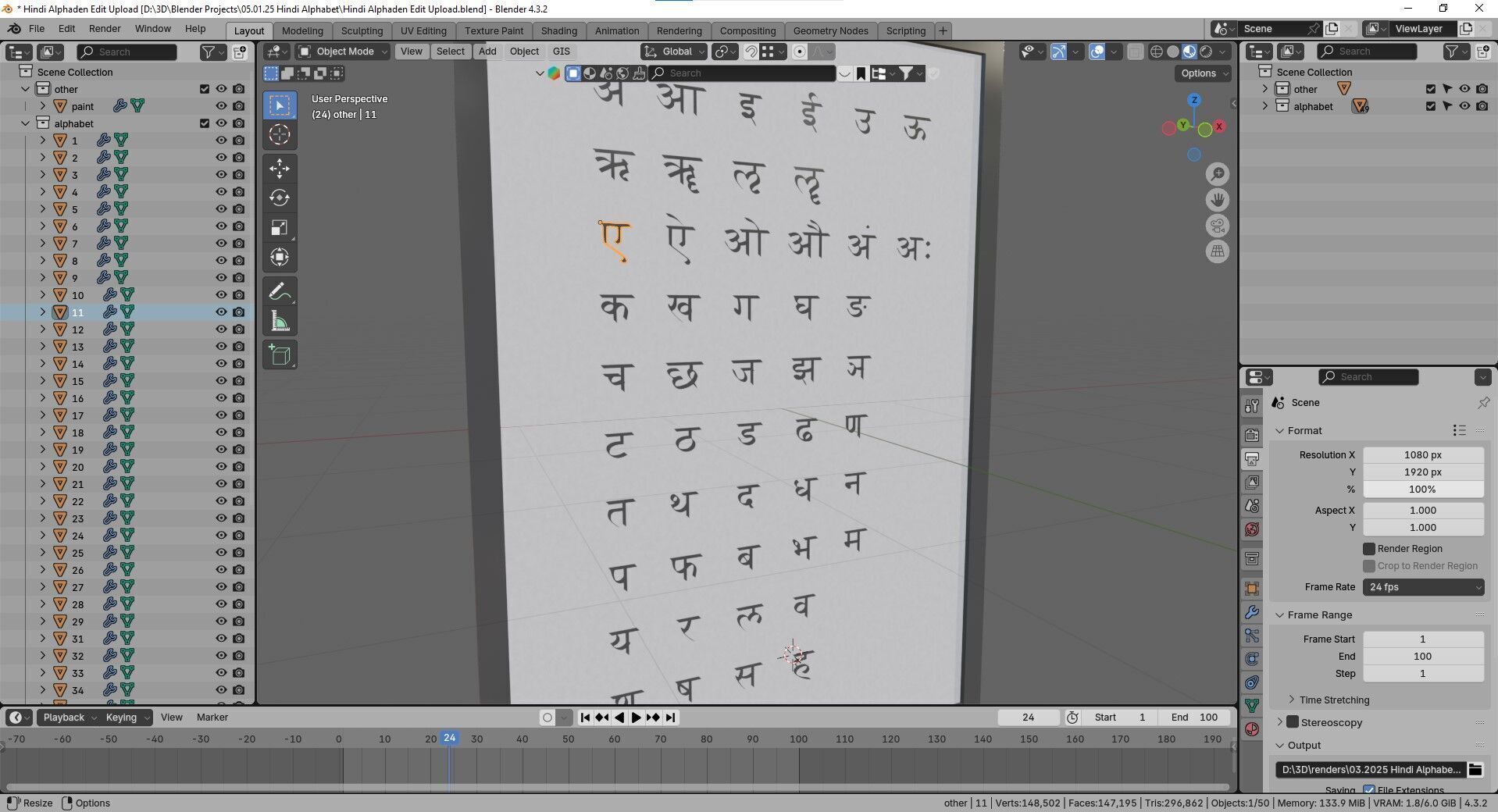
Task: Activate the Transform tool
Action: click(x=280, y=257)
